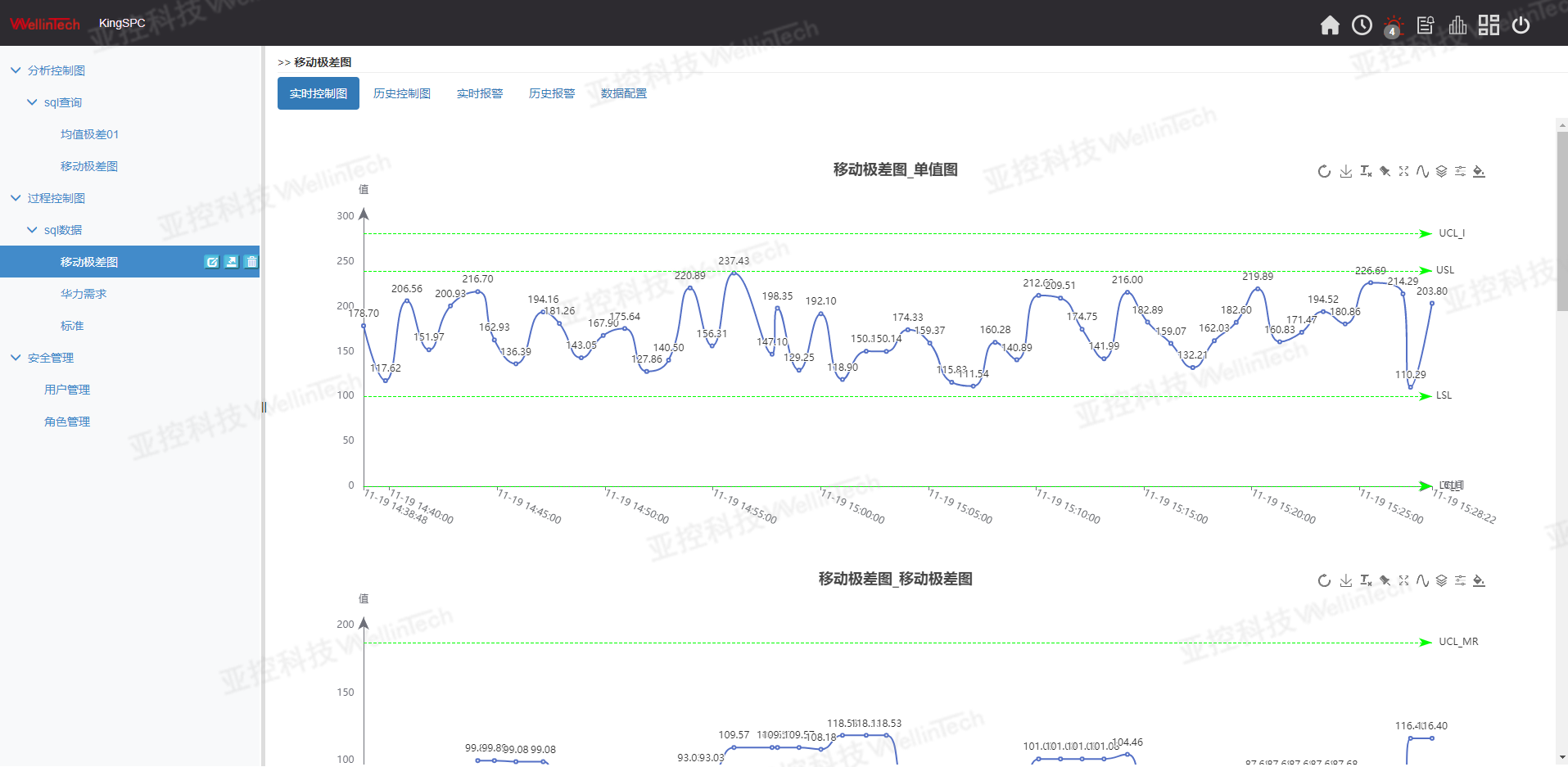Collapse the 分析控制图 tree chevron
Screen dimensions: 1568x767
pos(16,70)
